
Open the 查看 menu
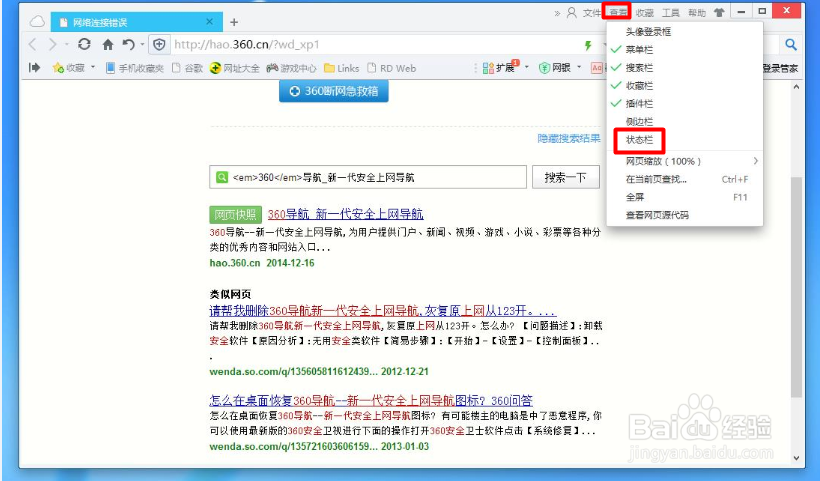pos(618,13)
